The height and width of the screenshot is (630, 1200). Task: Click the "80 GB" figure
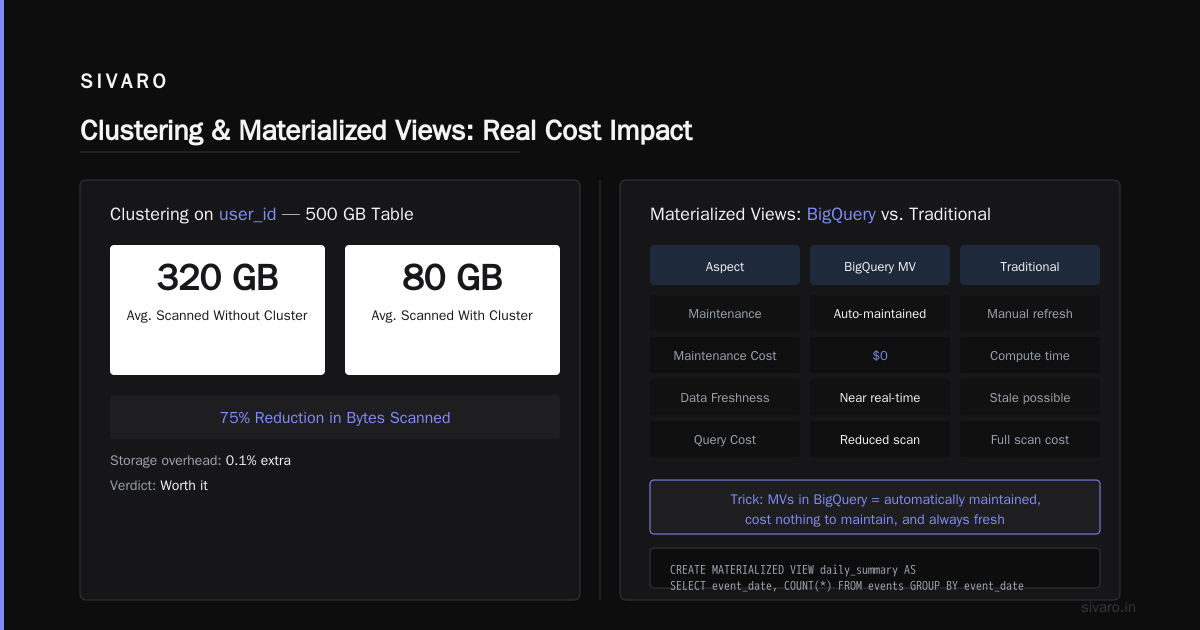(452, 277)
